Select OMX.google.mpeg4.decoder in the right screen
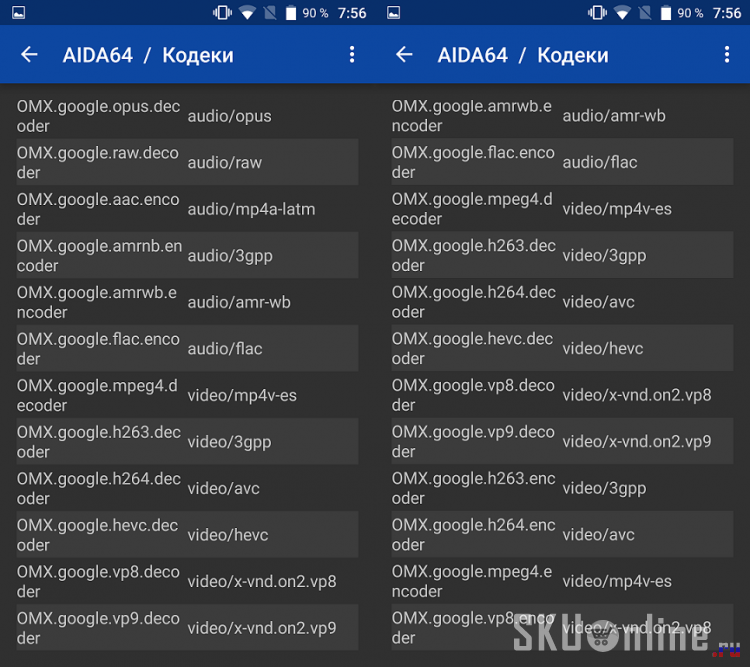The width and height of the screenshot is (750, 667). coord(562,208)
